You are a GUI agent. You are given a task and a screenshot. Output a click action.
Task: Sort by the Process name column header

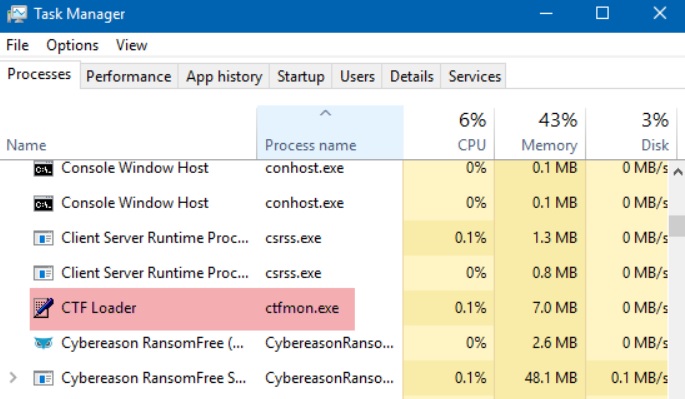tap(330, 133)
